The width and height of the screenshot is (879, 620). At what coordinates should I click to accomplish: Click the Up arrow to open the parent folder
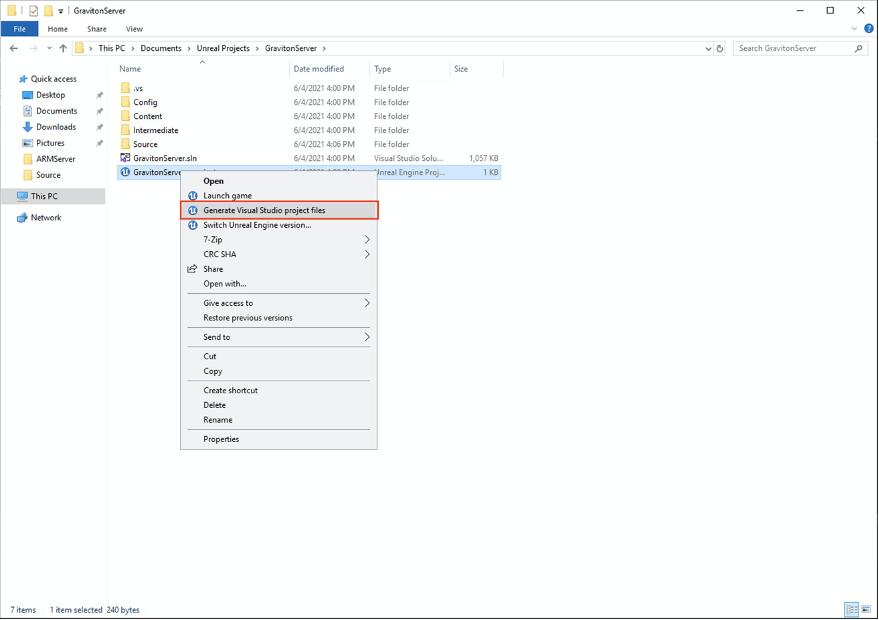(62, 47)
